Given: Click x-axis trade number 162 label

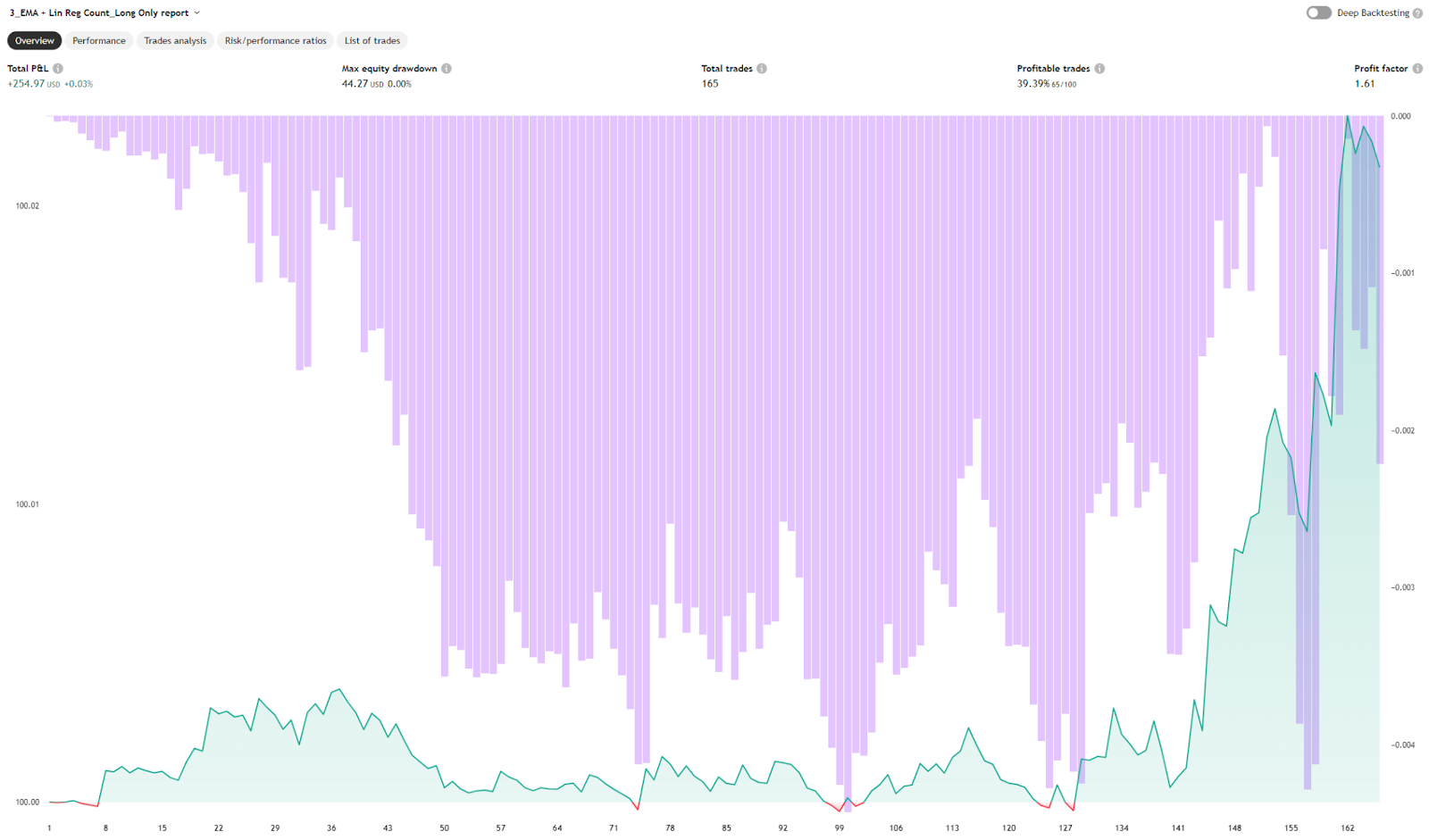Looking at the screenshot, I should pos(1348,828).
